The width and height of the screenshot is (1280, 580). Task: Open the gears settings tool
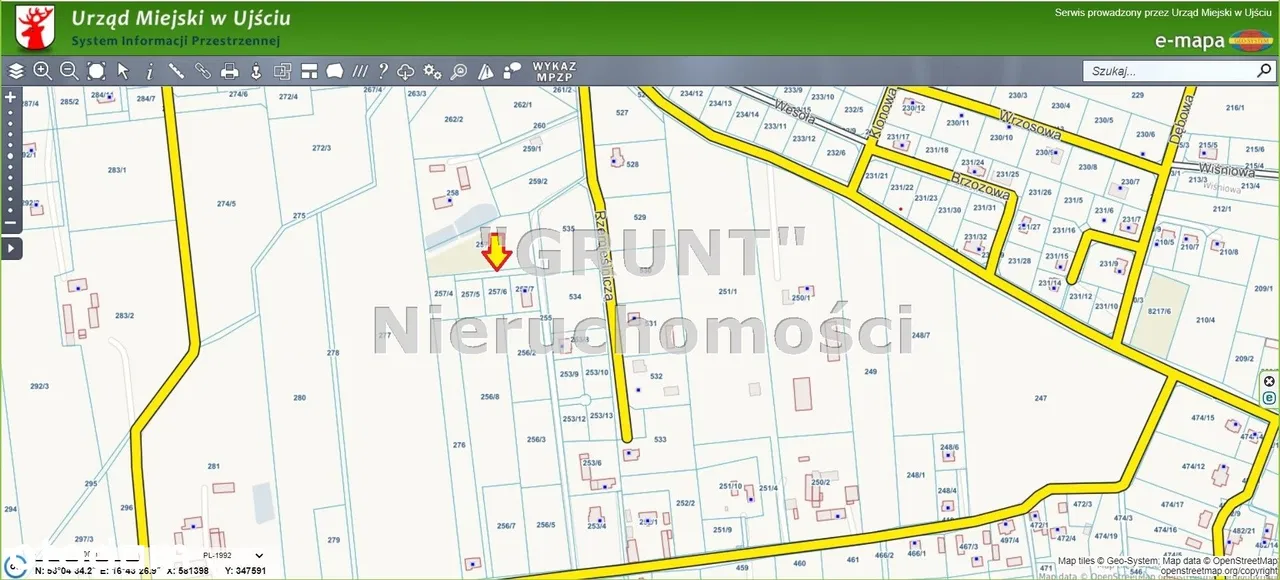(x=432, y=71)
